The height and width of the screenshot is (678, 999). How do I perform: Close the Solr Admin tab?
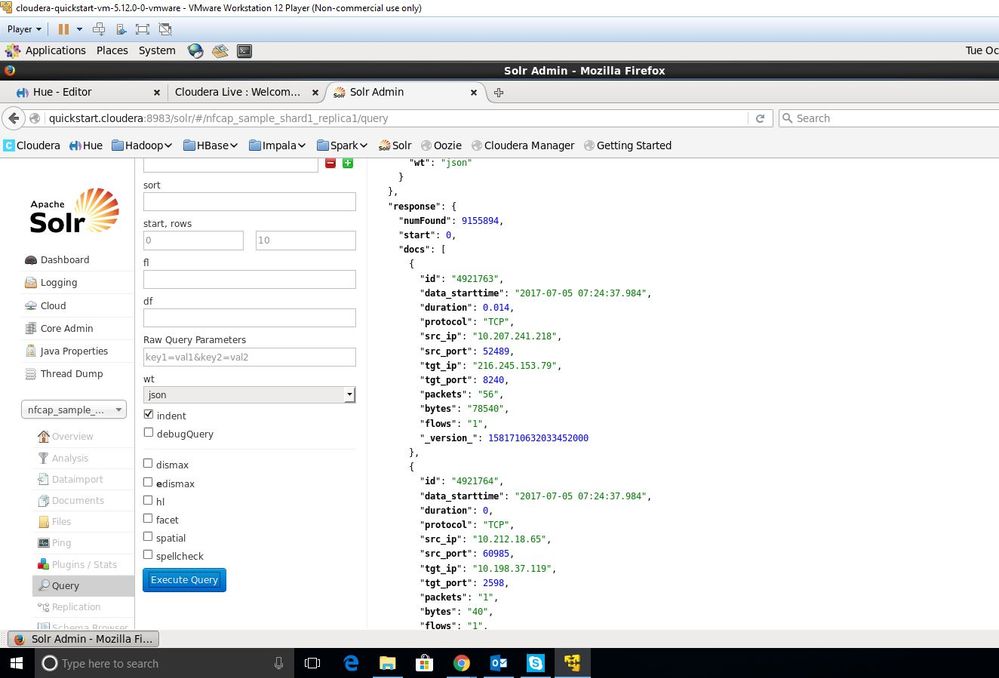tap(473, 92)
